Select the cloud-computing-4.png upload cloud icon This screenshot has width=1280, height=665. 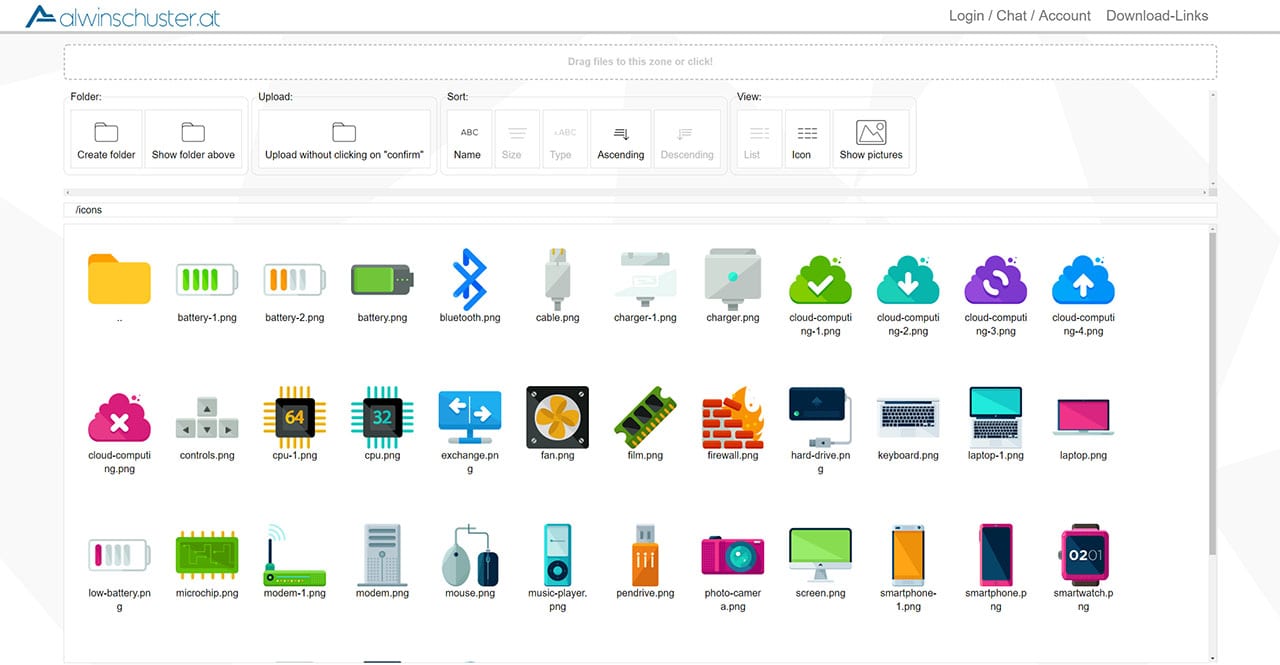pyautogui.click(x=1083, y=279)
